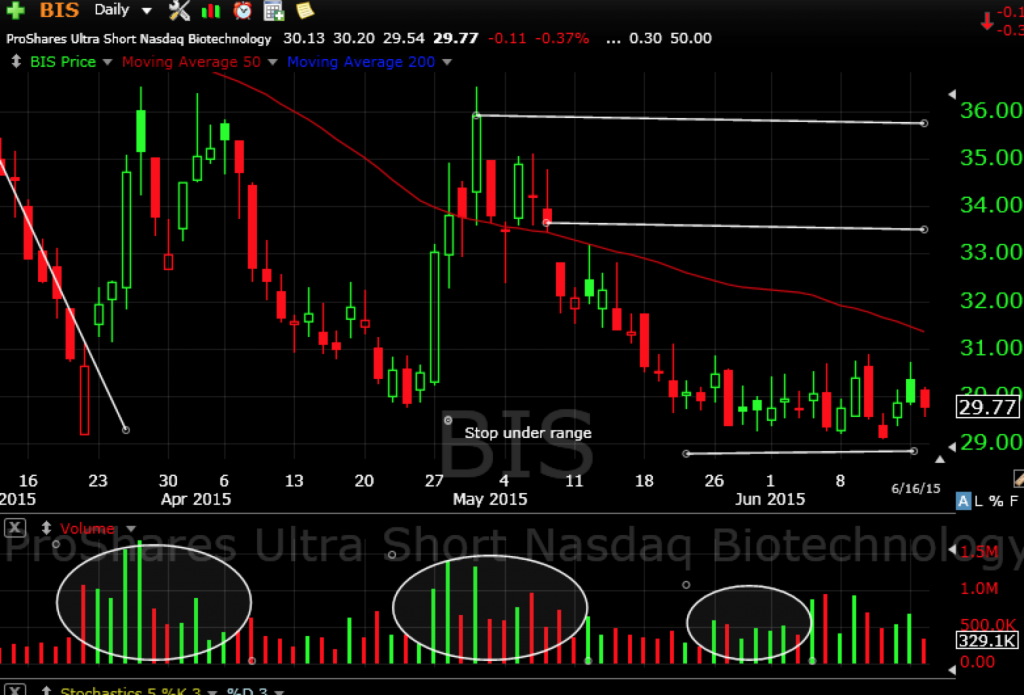Click the move arrows beside BIS Price
Screen dimensions: 1024x695
(x=16, y=62)
